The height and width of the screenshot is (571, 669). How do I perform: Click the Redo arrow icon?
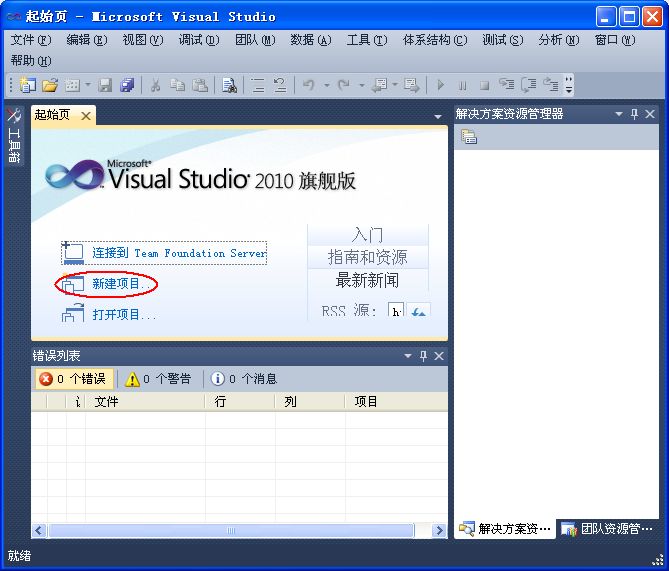coord(343,85)
